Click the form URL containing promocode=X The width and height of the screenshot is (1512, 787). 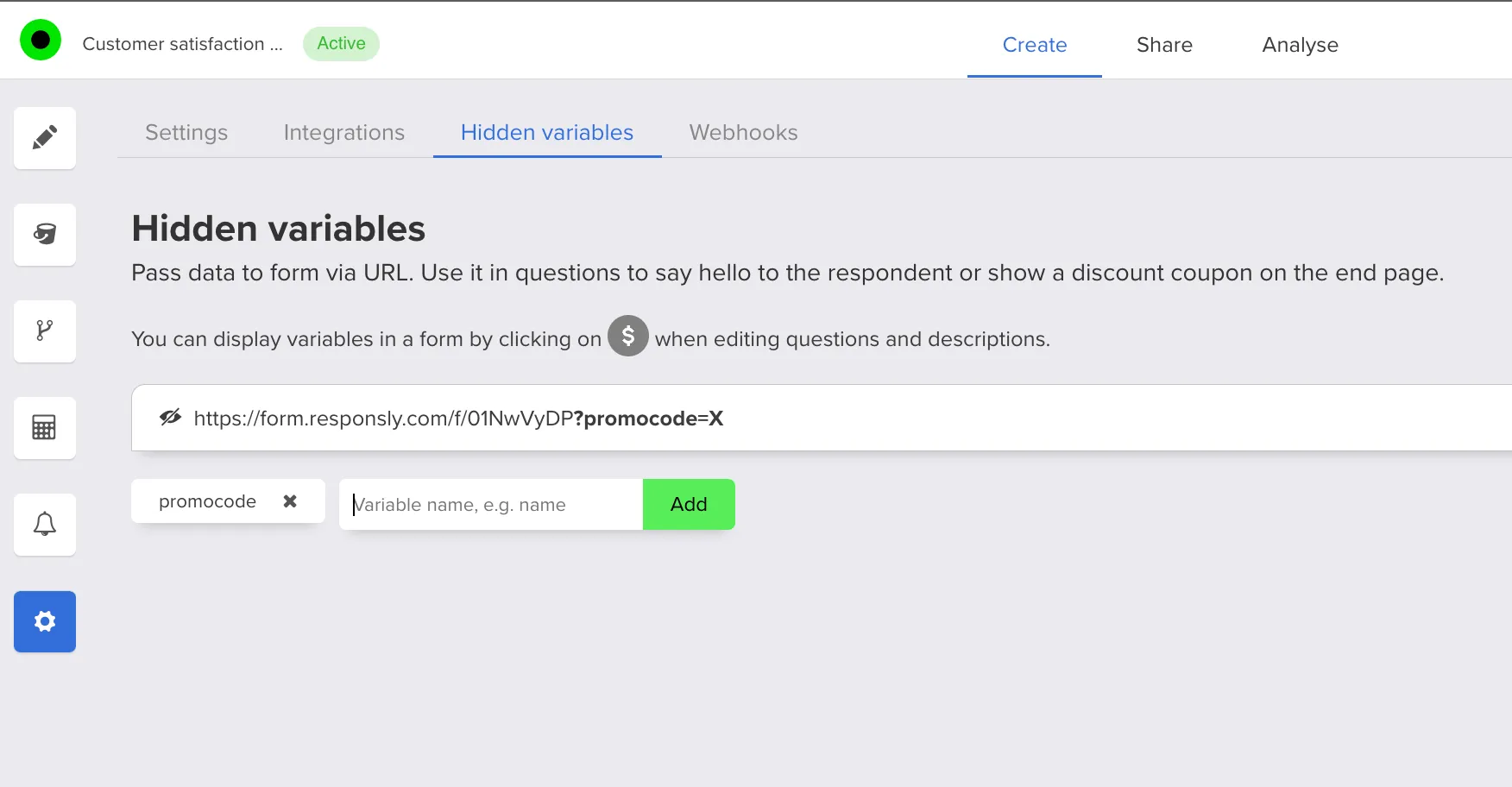pos(458,418)
